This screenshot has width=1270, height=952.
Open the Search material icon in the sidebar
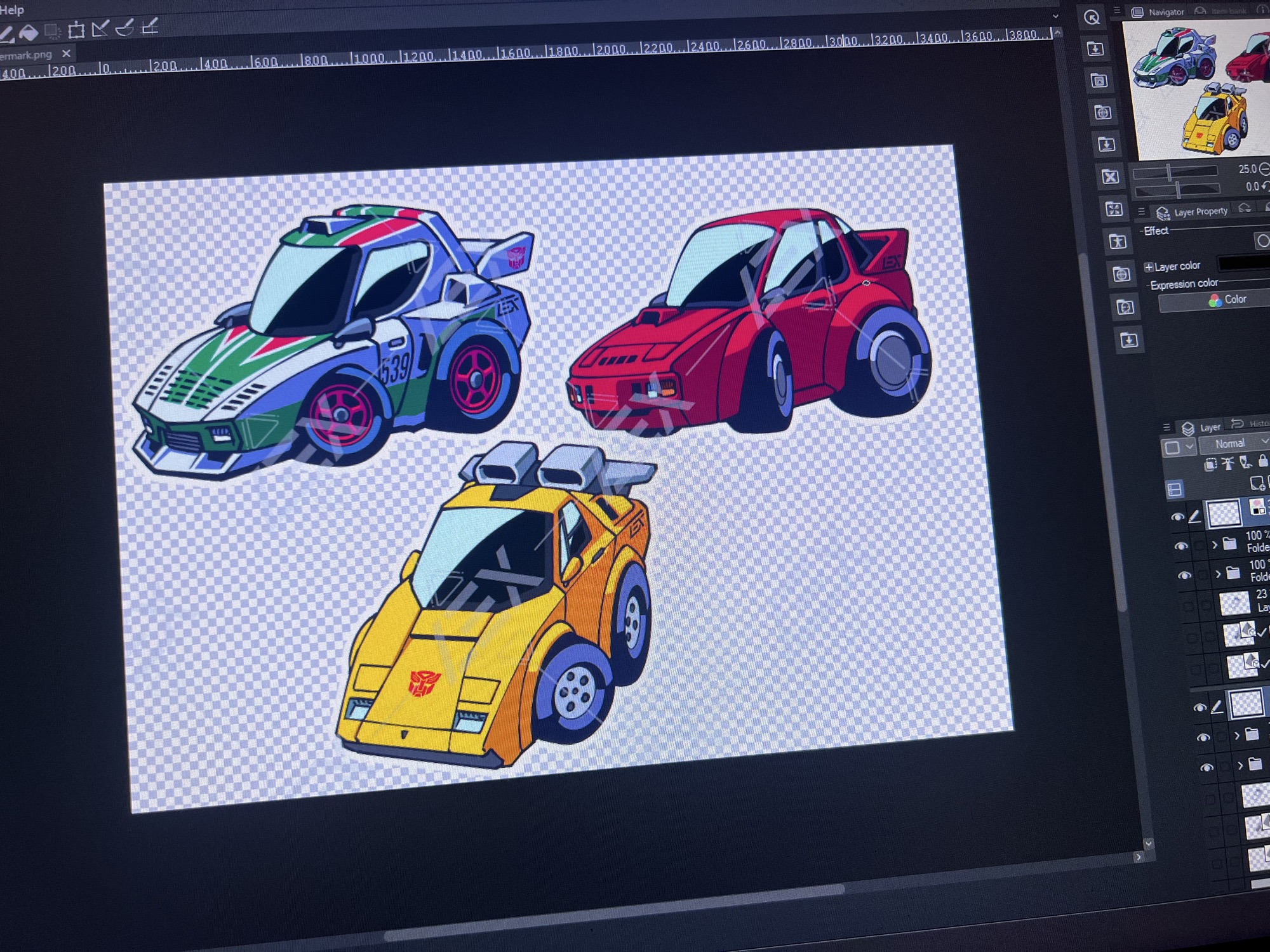(x=1092, y=18)
